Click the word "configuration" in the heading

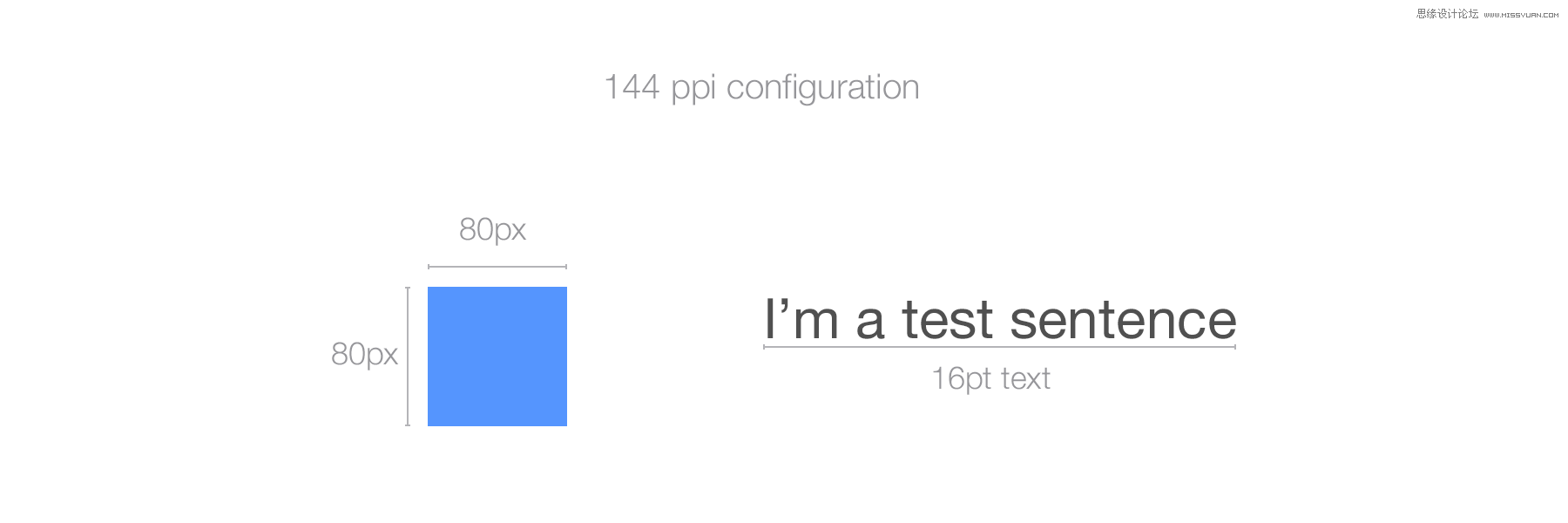pos(823,88)
